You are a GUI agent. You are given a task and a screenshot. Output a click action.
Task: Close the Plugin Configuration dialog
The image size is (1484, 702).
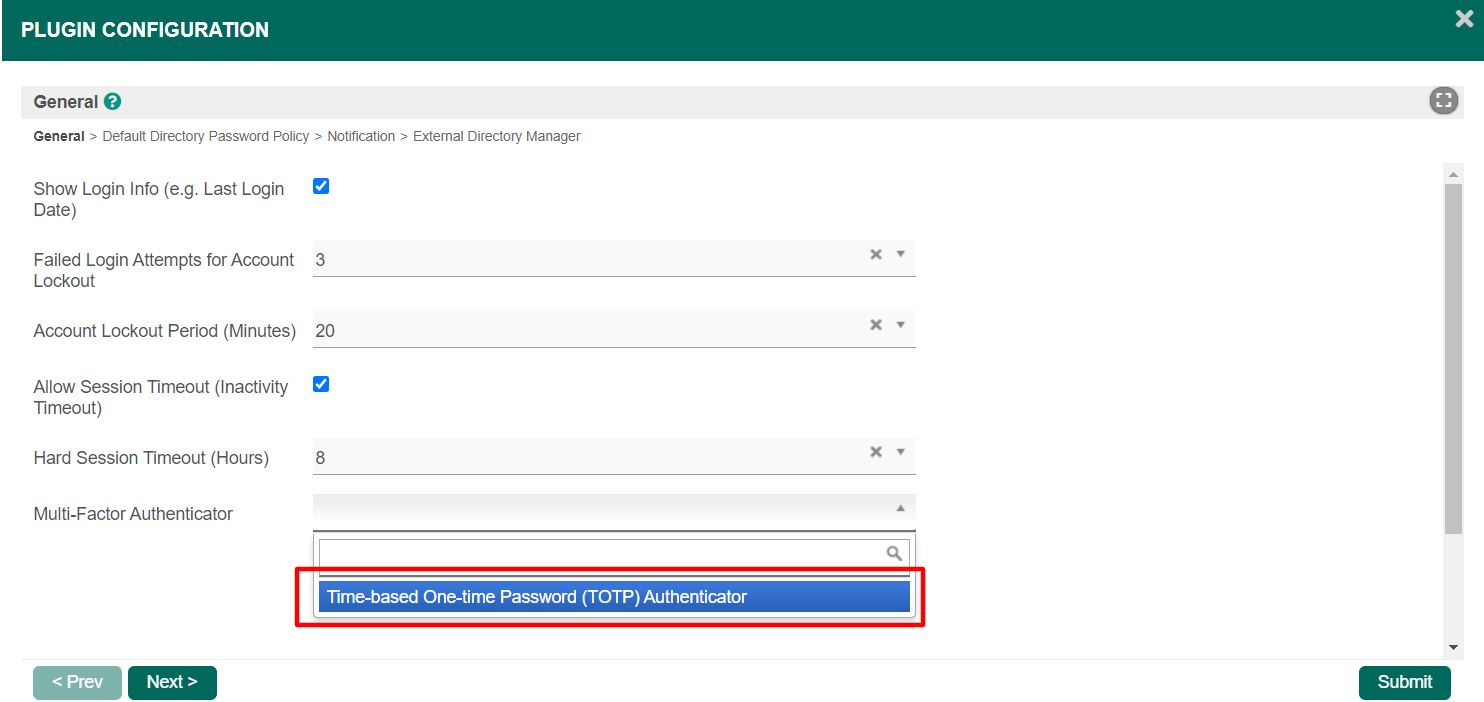pos(1464,19)
